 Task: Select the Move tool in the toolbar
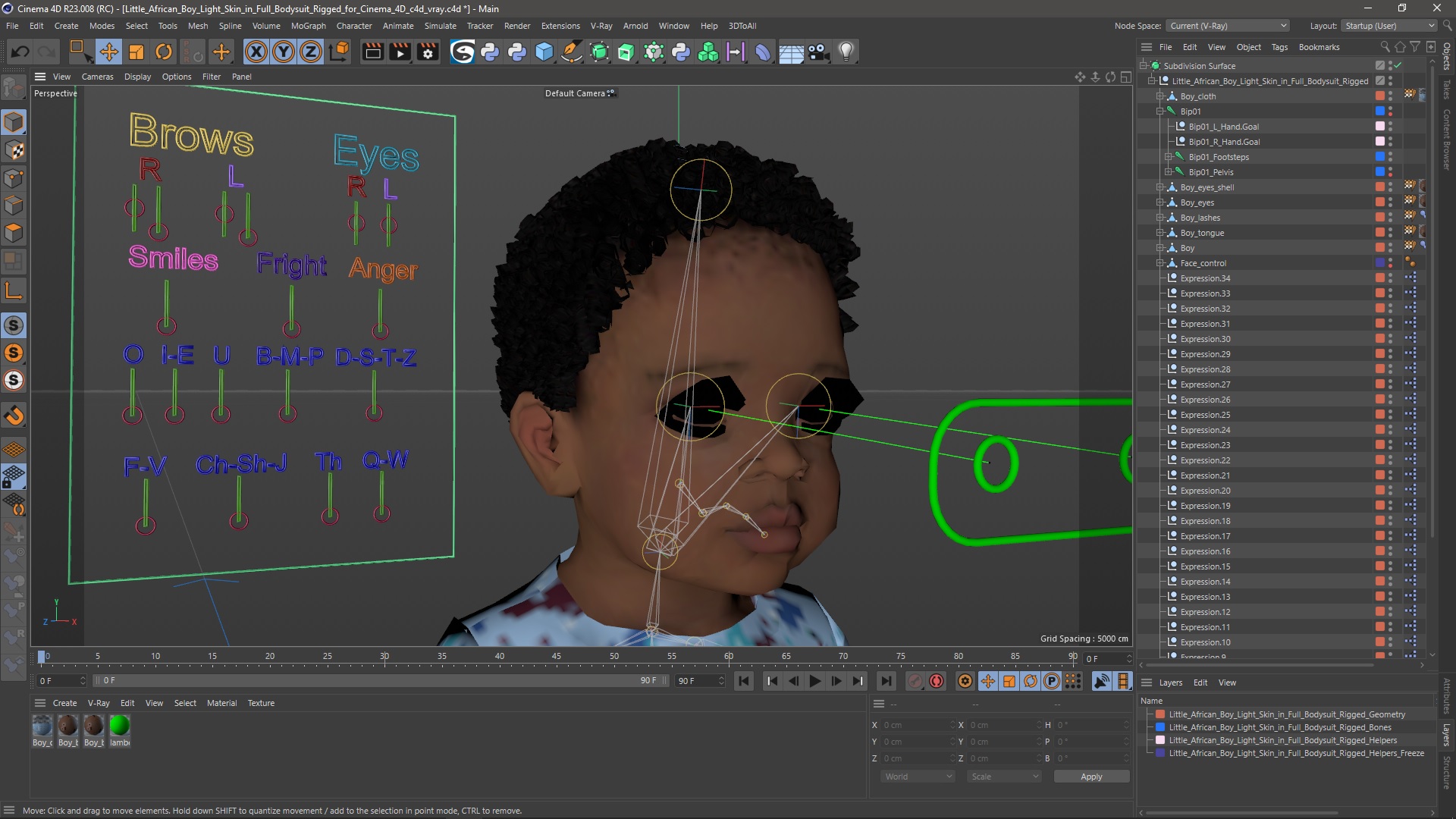(108, 52)
